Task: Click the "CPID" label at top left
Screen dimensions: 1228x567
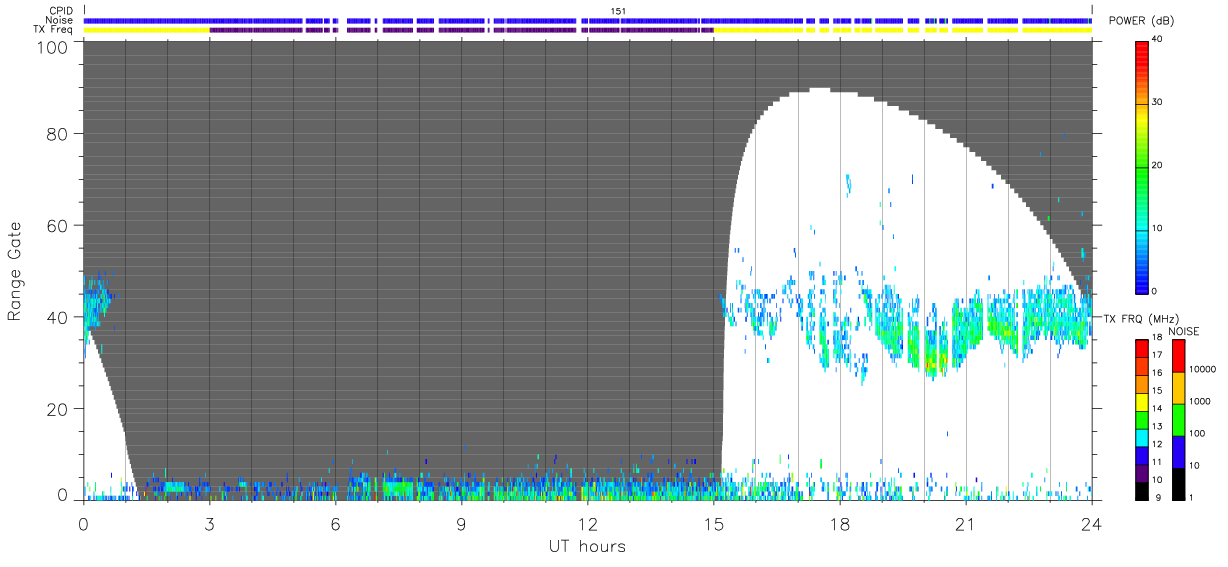Action: pos(62,11)
